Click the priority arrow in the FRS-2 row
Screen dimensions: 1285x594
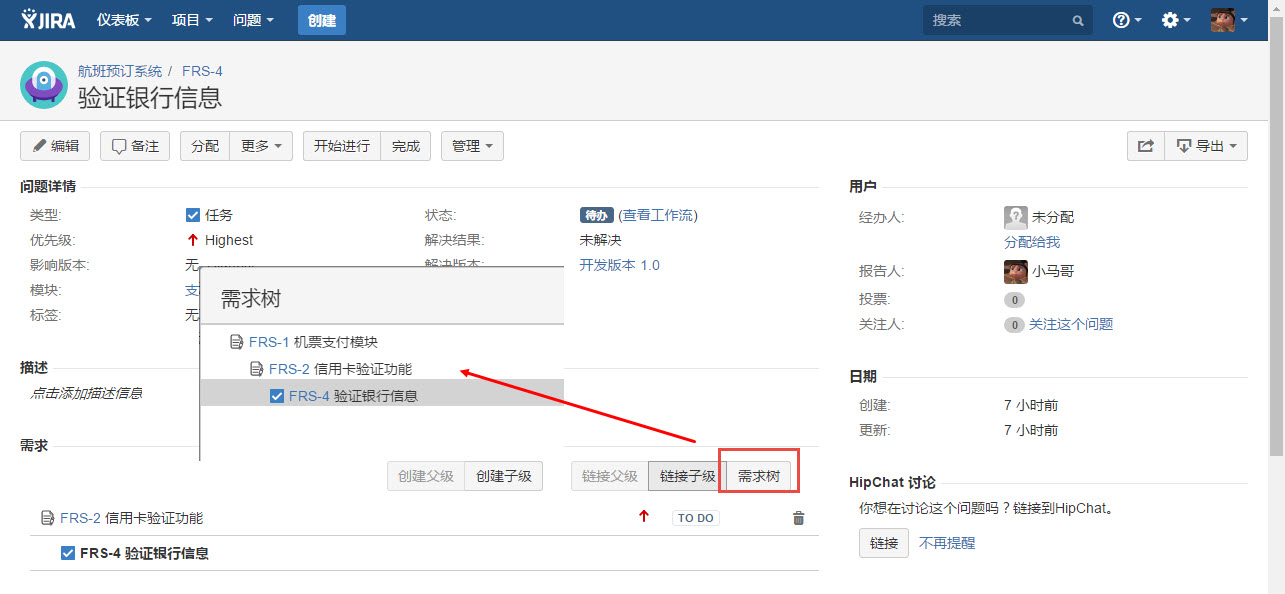pos(644,517)
